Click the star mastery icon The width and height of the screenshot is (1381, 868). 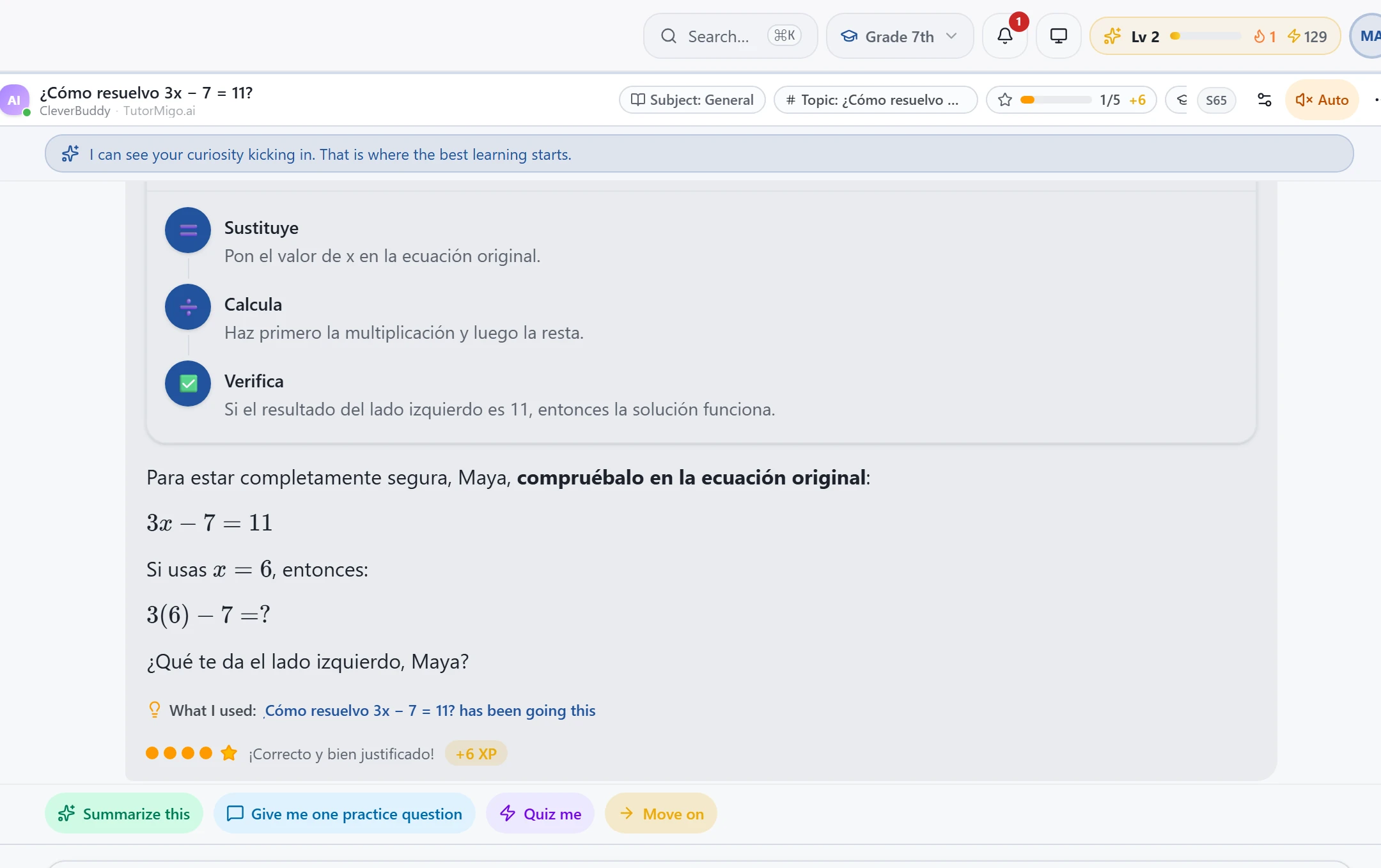(x=1005, y=100)
